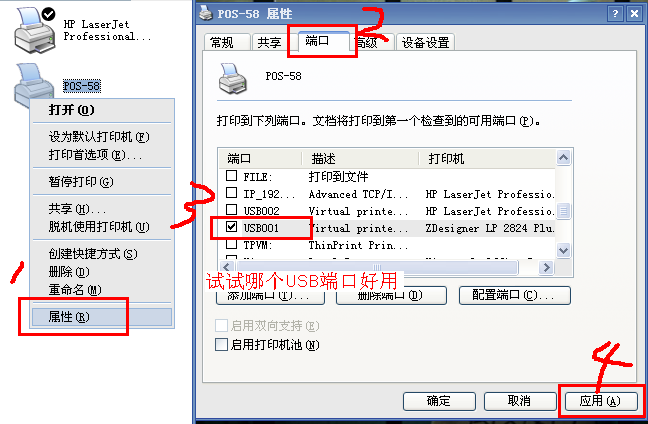Check the USB002 port checkbox

(x=231, y=210)
